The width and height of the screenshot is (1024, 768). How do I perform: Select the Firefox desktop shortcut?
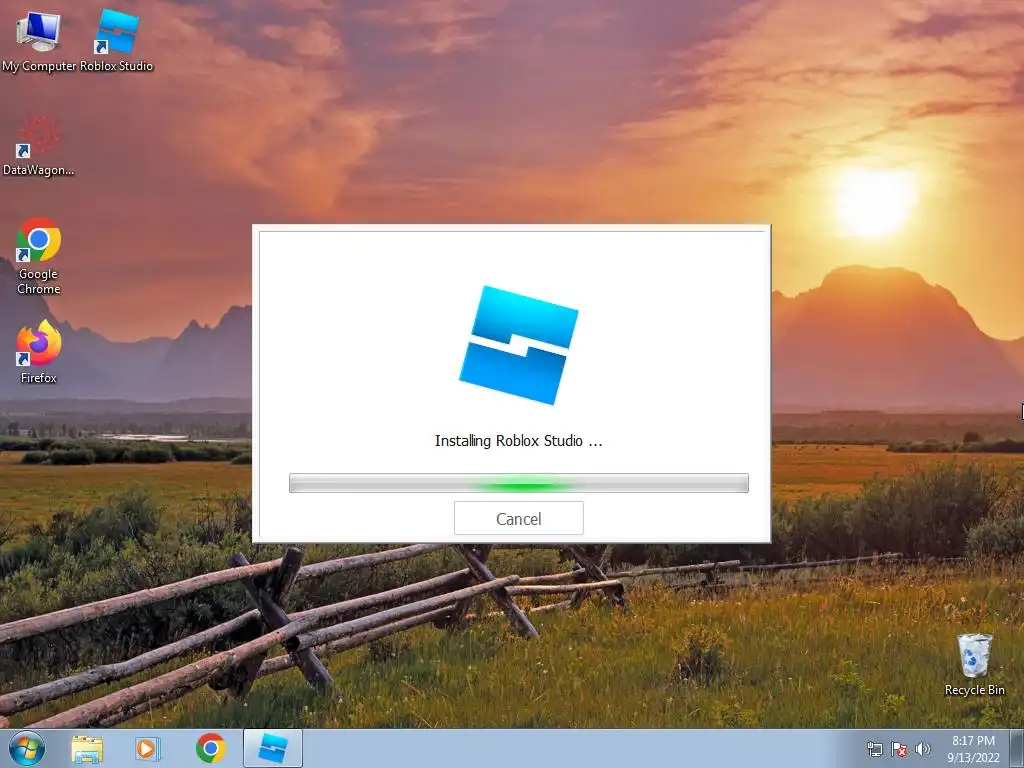coord(39,352)
